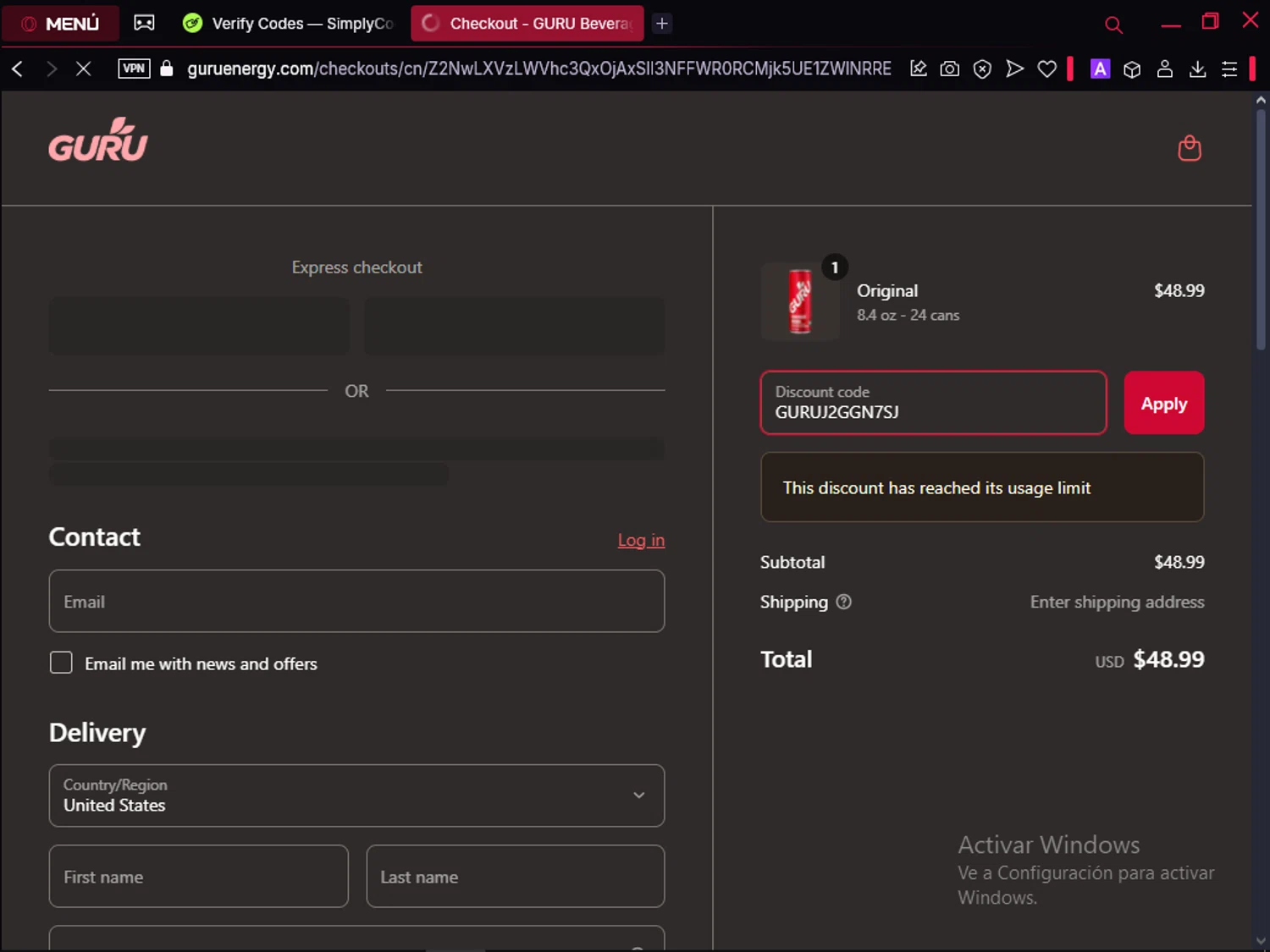Click the 'Express checkout' heading

[x=356, y=267]
